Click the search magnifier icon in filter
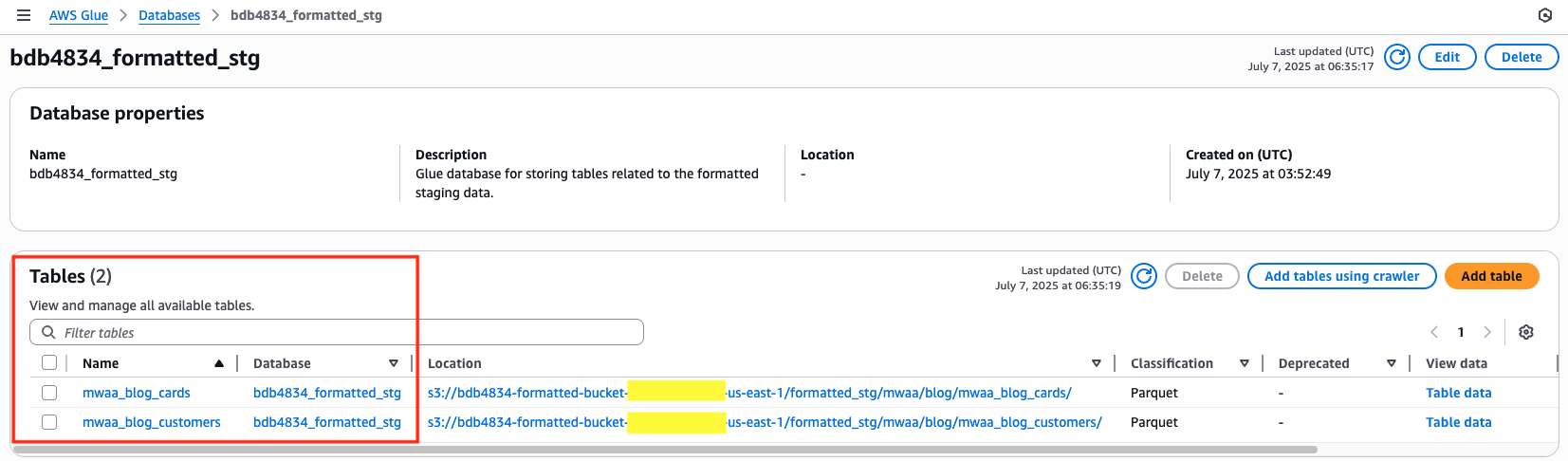 (49, 332)
